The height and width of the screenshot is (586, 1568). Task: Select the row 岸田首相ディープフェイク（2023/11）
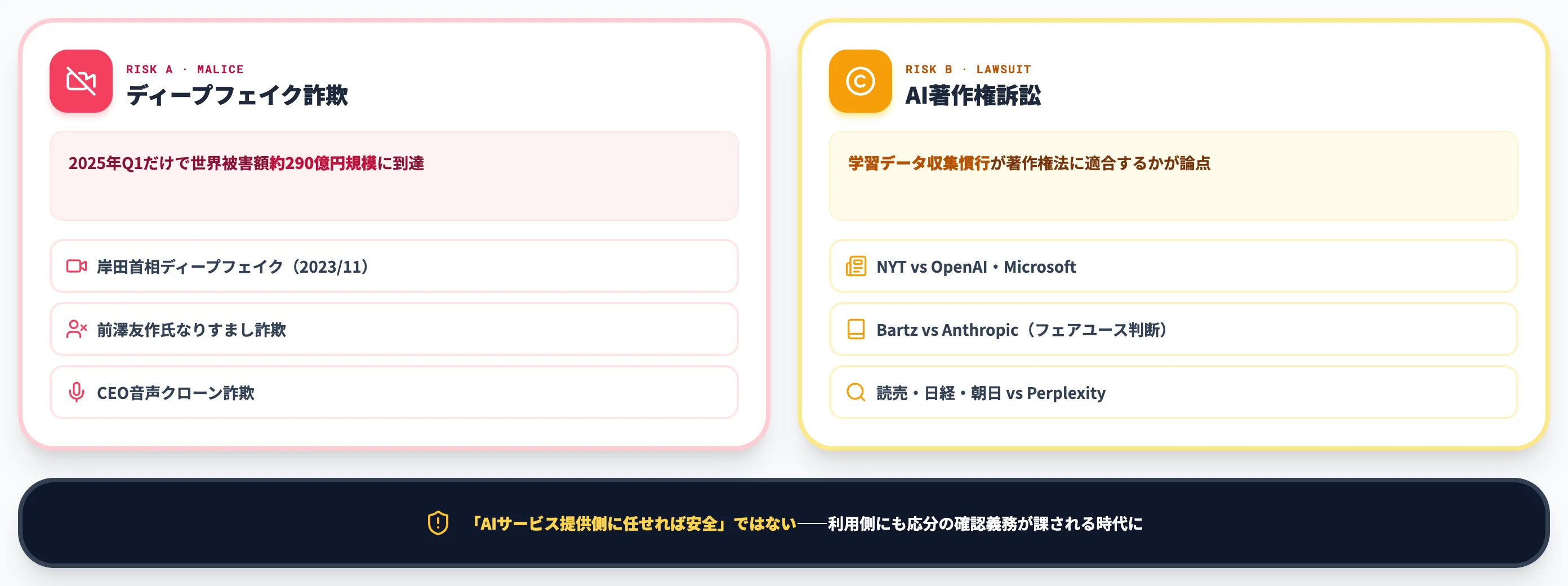394,266
